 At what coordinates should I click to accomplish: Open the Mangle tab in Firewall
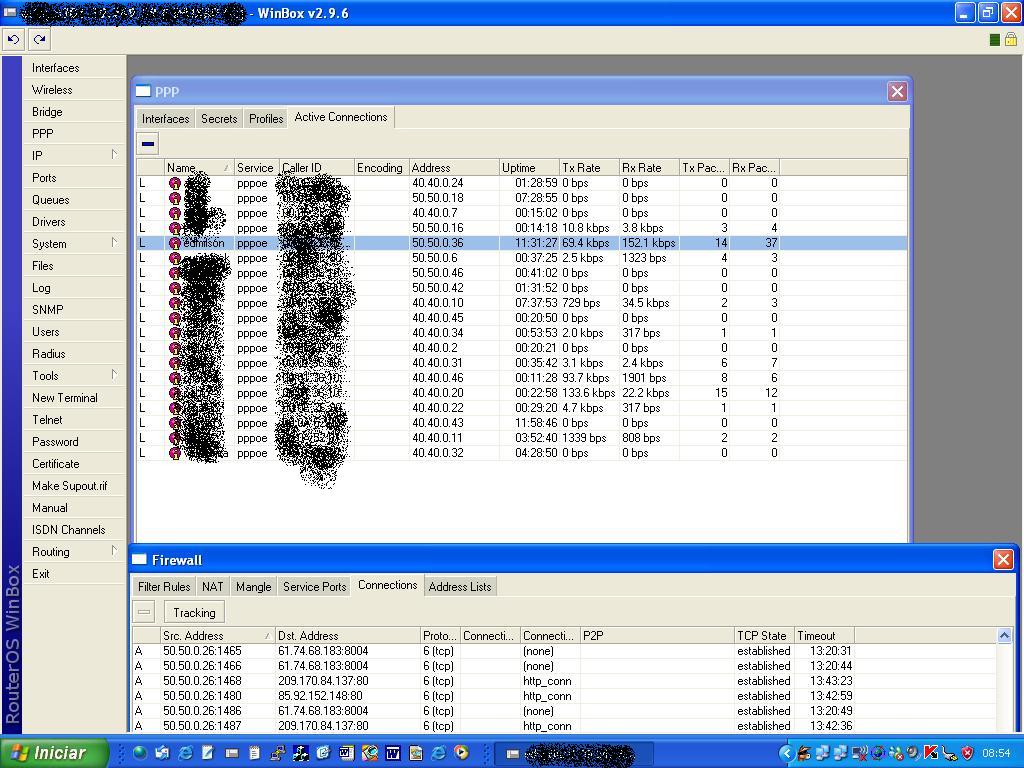click(253, 586)
